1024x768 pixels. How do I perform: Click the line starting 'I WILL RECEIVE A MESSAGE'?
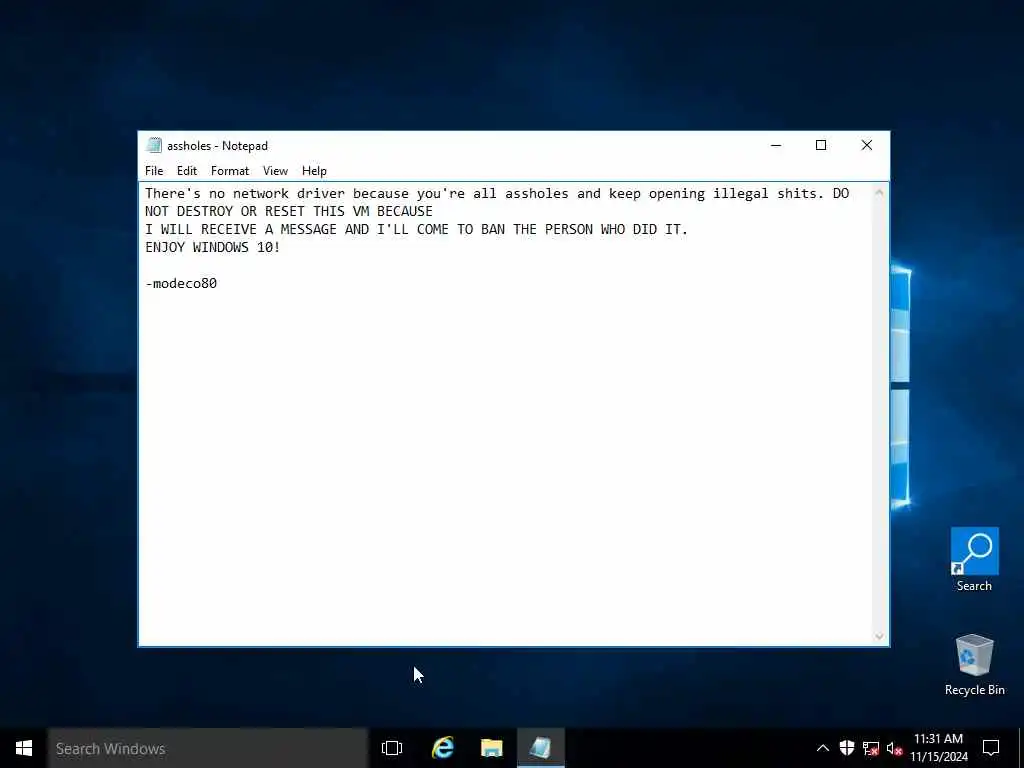click(417, 229)
